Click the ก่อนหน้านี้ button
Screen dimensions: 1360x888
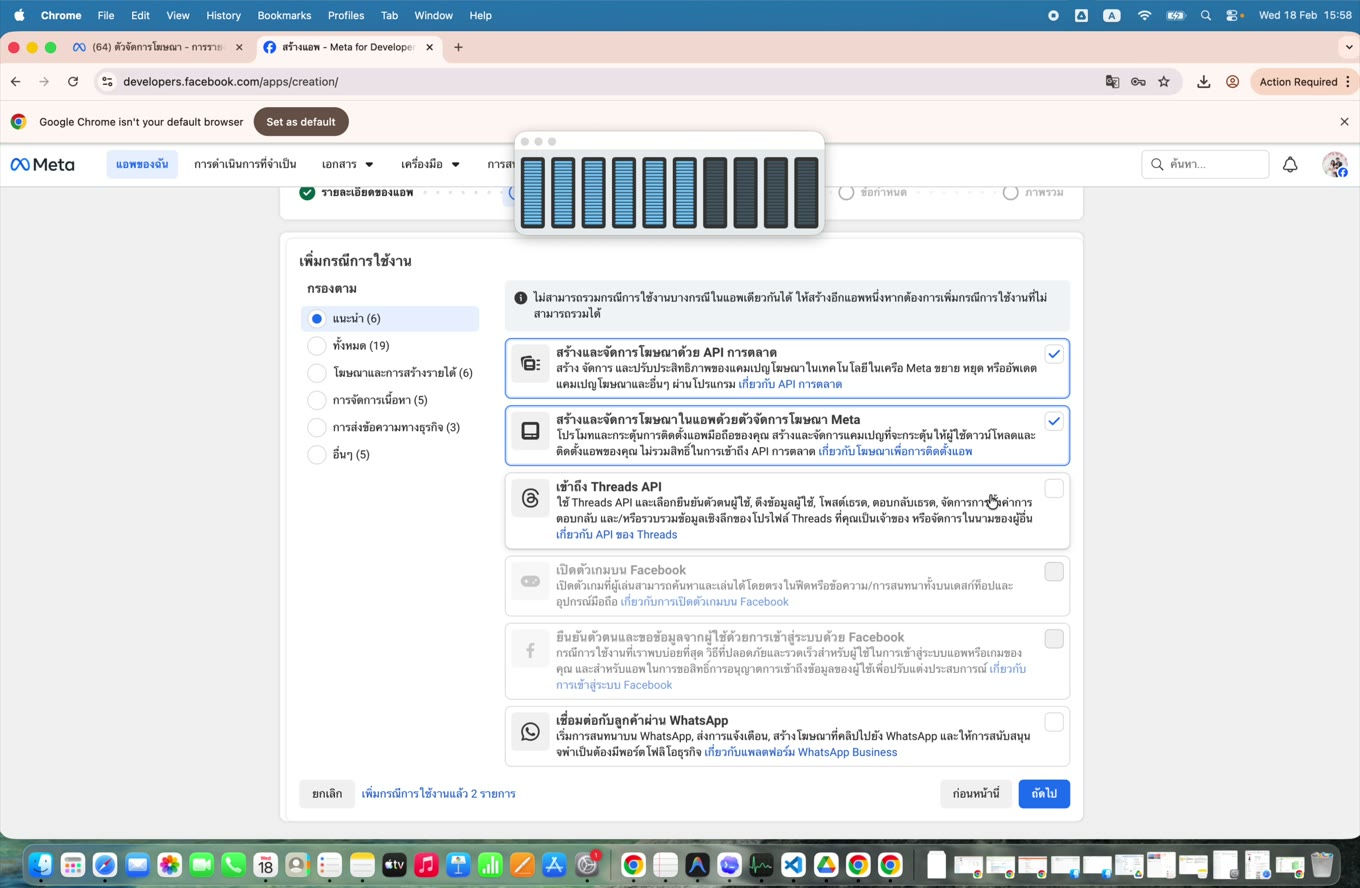[976, 794]
